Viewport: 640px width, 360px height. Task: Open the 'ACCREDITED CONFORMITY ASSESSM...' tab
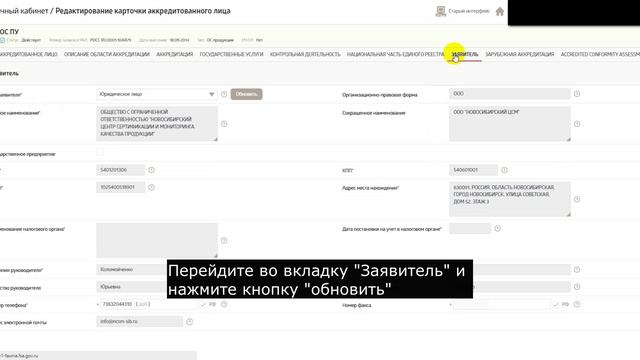(x=600, y=54)
